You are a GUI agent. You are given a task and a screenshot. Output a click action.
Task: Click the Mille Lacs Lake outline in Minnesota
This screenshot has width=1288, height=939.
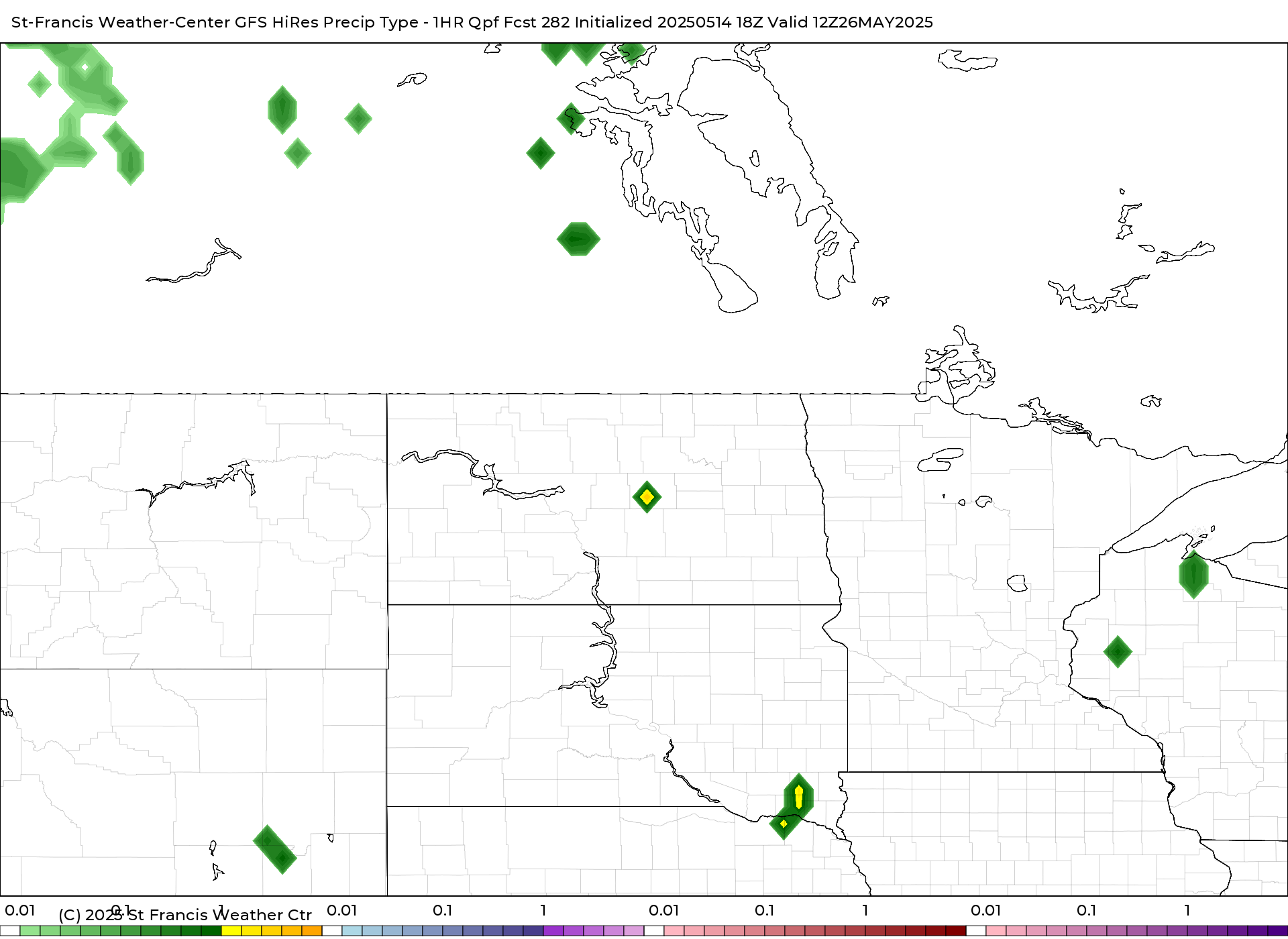pyautogui.click(x=1018, y=583)
